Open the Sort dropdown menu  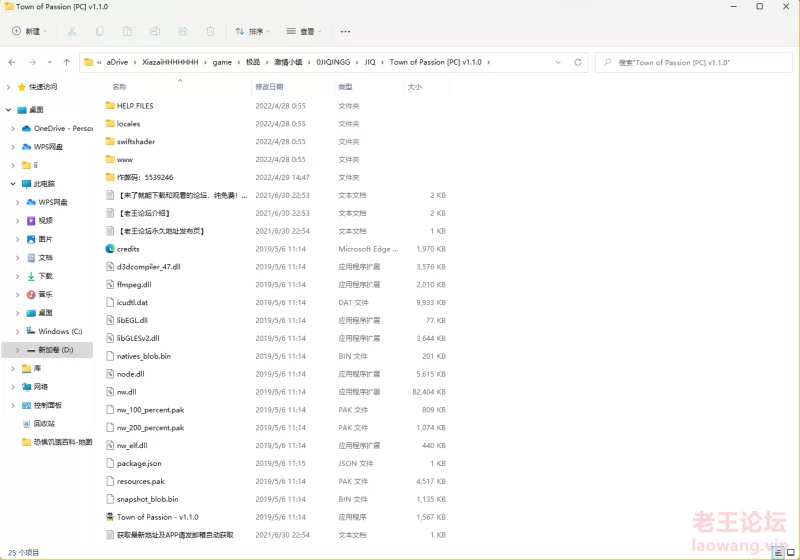(253, 32)
